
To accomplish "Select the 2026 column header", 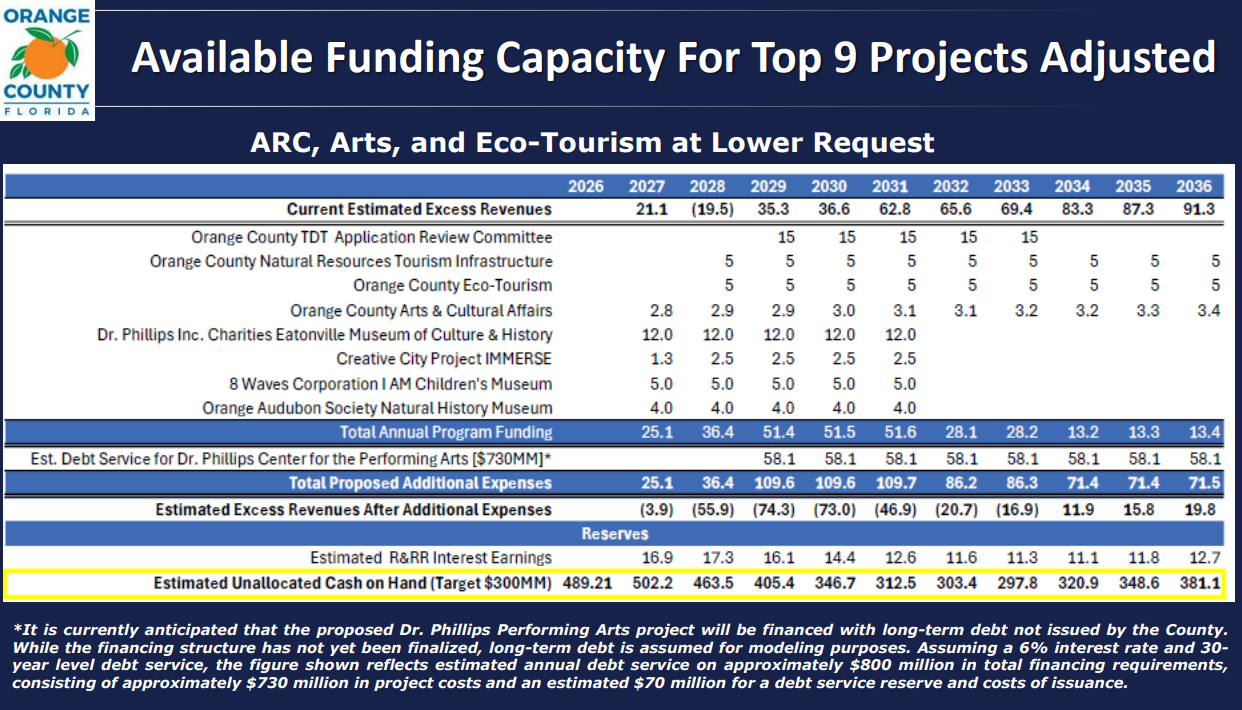I will pos(585,186).
